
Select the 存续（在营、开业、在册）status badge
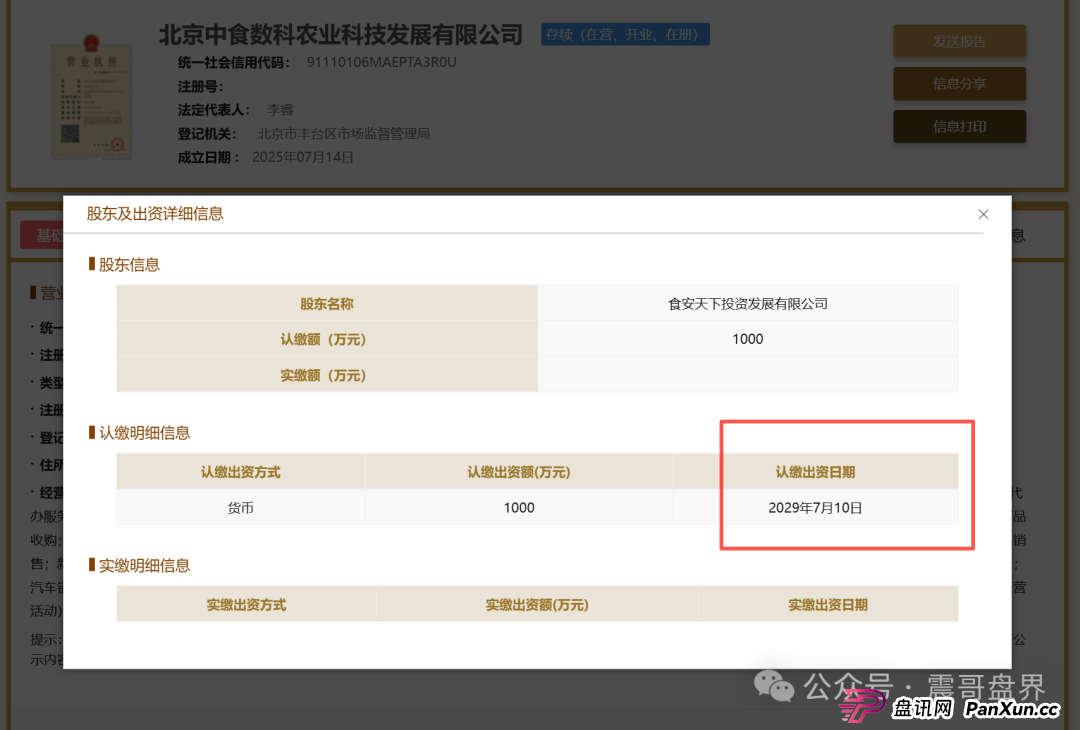tap(625, 33)
